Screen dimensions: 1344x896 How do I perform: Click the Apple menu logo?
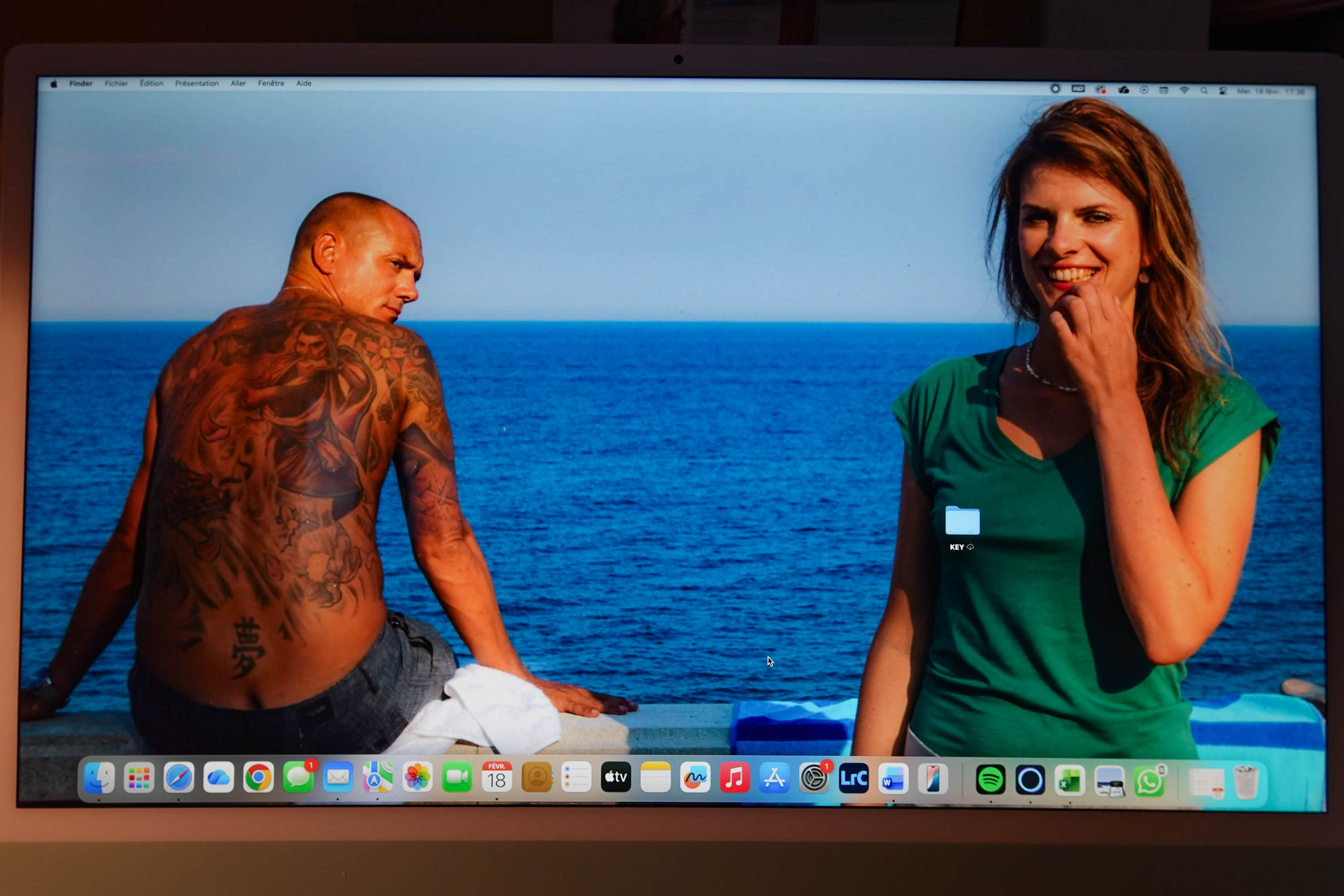click(x=54, y=83)
